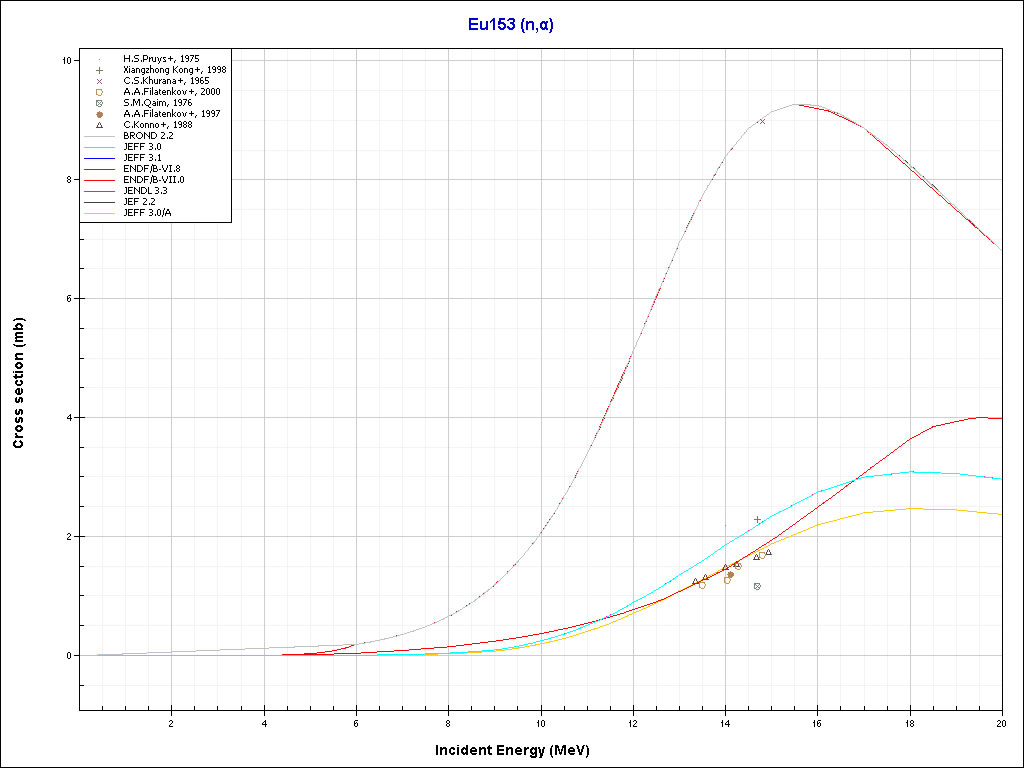This screenshot has width=1024, height=768.
Task: Select the magenta JENDL 3.3 line sample
Action: coord(100,191)
